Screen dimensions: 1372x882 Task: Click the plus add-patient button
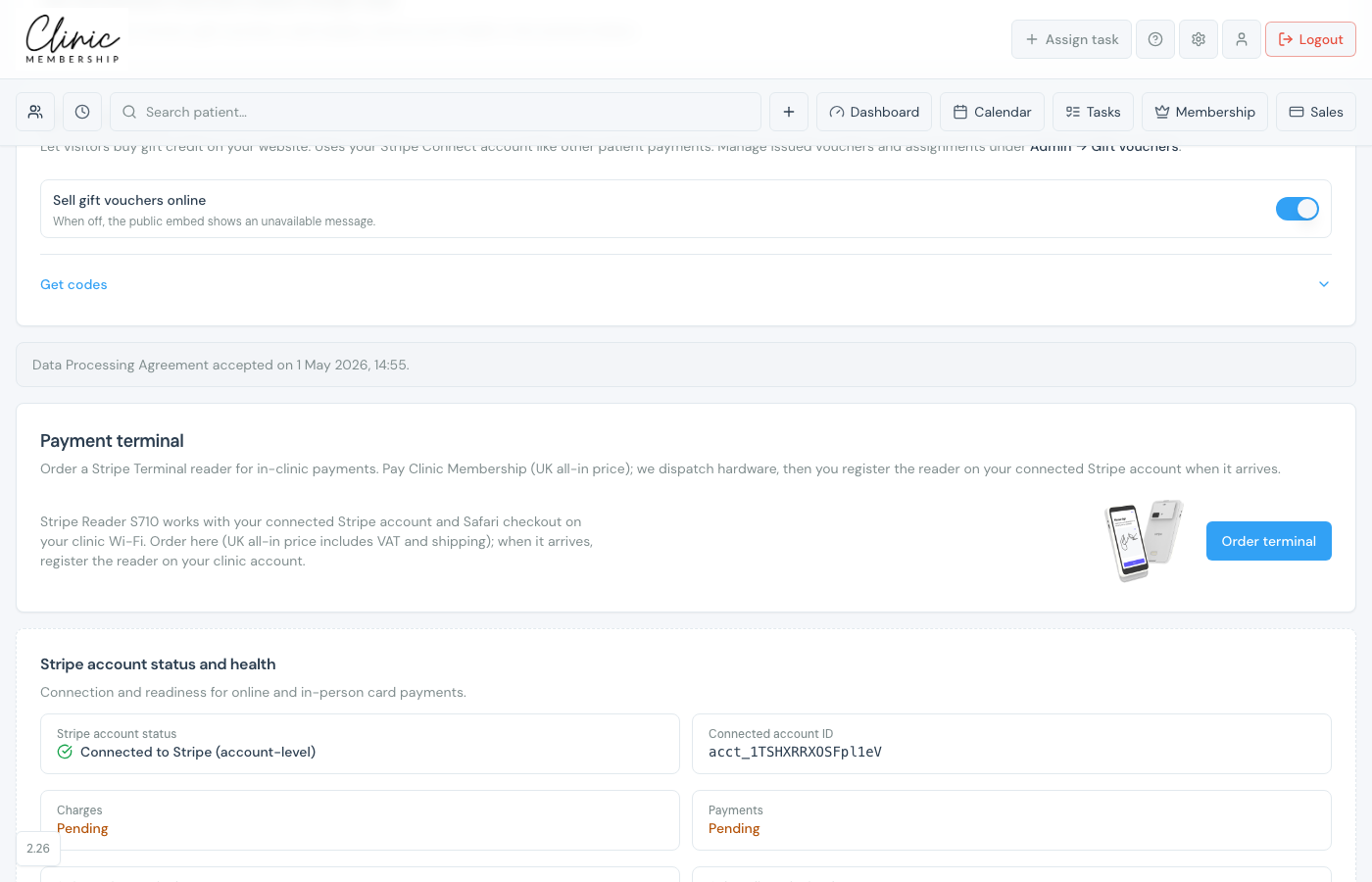(789, 112)
